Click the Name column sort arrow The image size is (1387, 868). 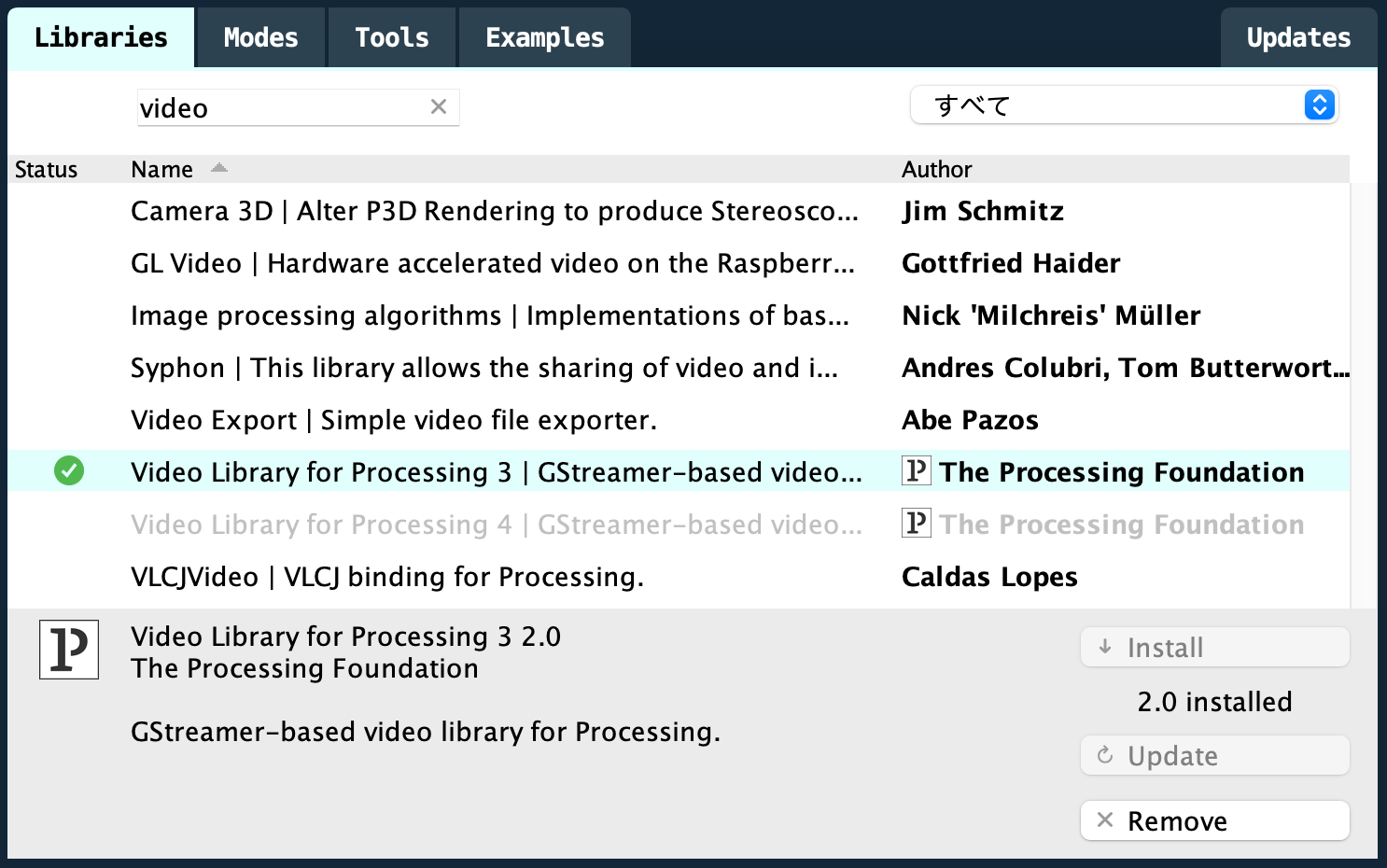pyautogui.click(x=219, y=168)
